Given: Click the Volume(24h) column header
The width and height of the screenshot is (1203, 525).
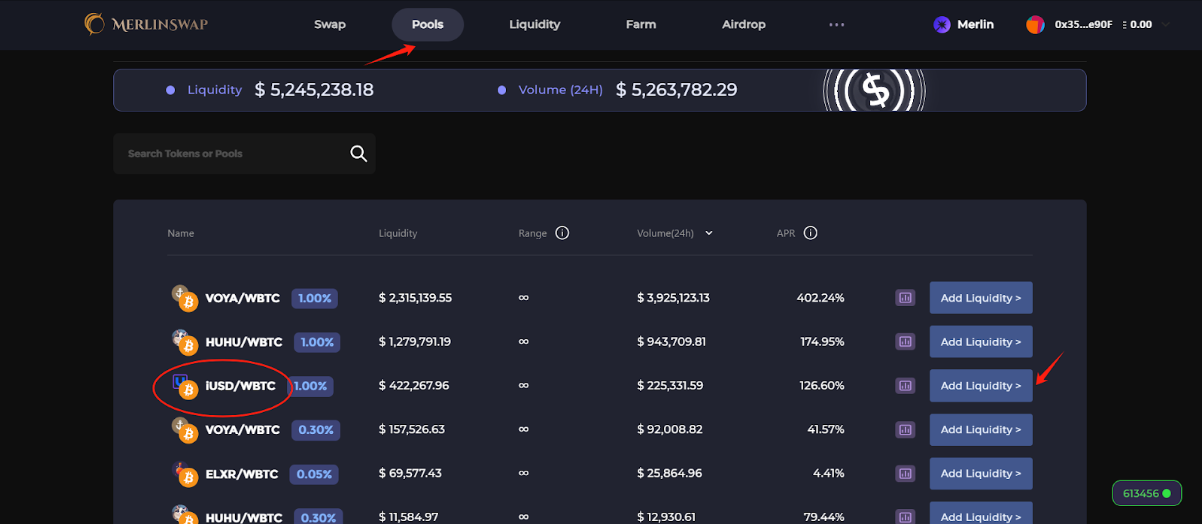Looking at the screenshot, I should [x=665, y=233].
